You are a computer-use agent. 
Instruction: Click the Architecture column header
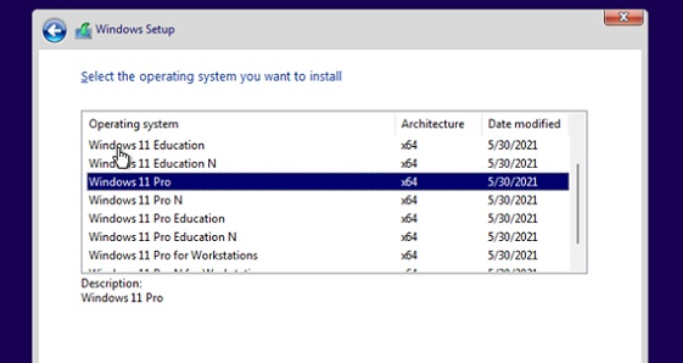click(439, 124)
